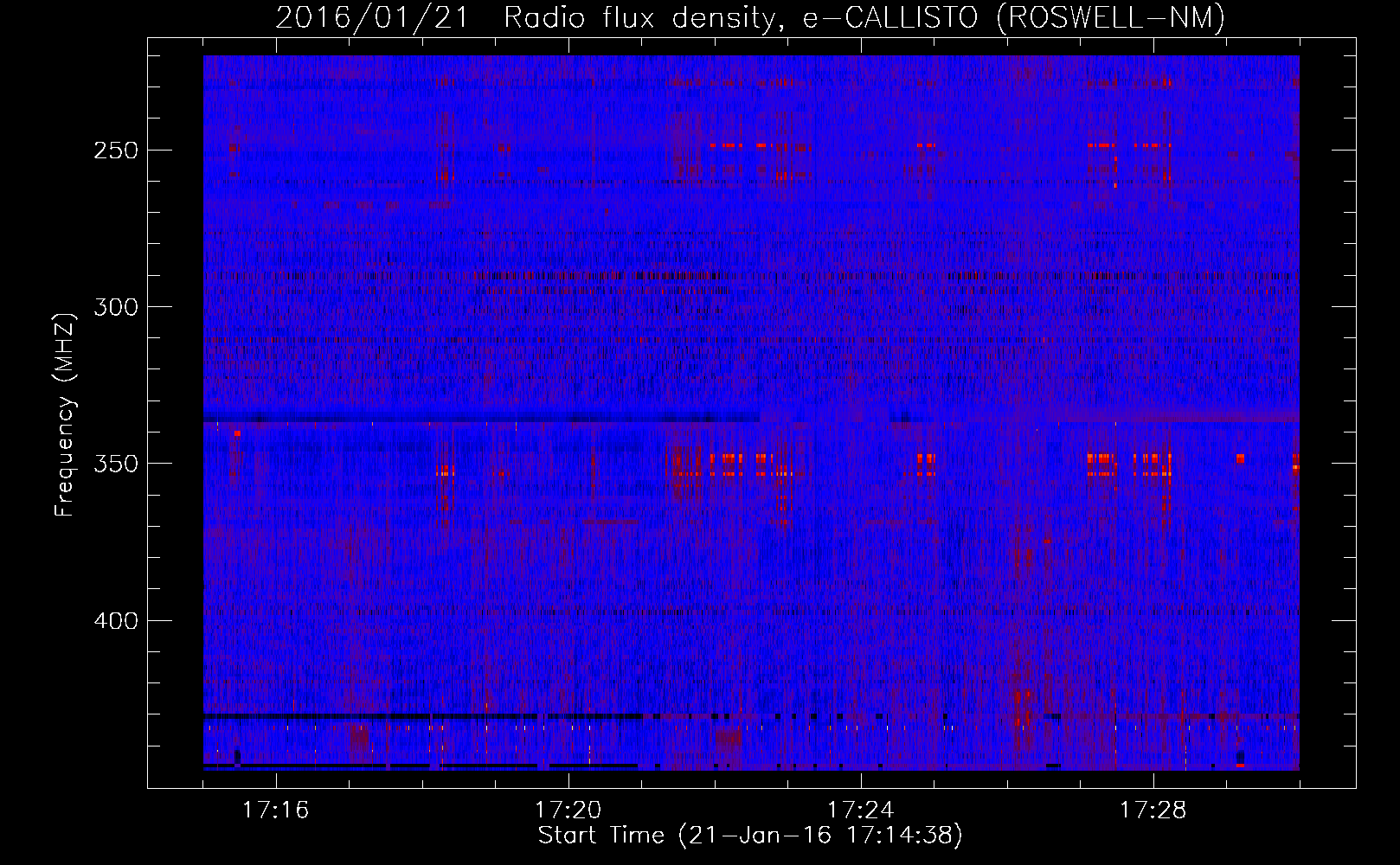Click the 17:28 time axis label
Image resolution: width=1400 pixels, height=865 pixels.
1153,811
